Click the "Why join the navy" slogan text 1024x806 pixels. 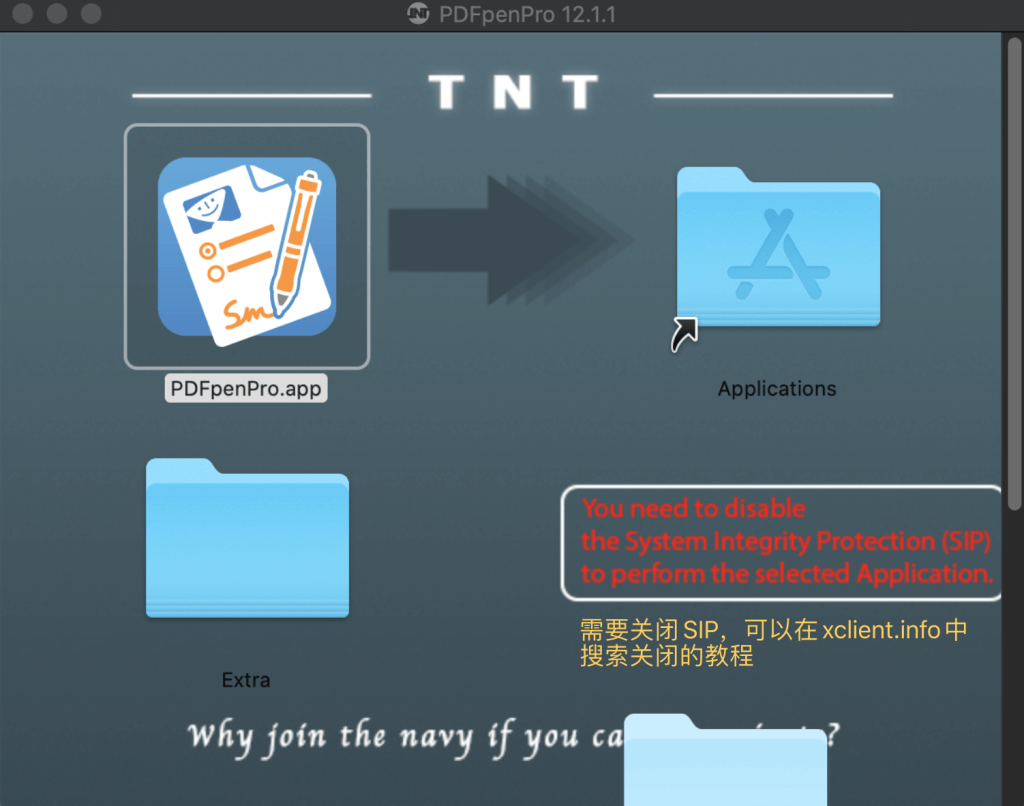click(x=400, y=737)
